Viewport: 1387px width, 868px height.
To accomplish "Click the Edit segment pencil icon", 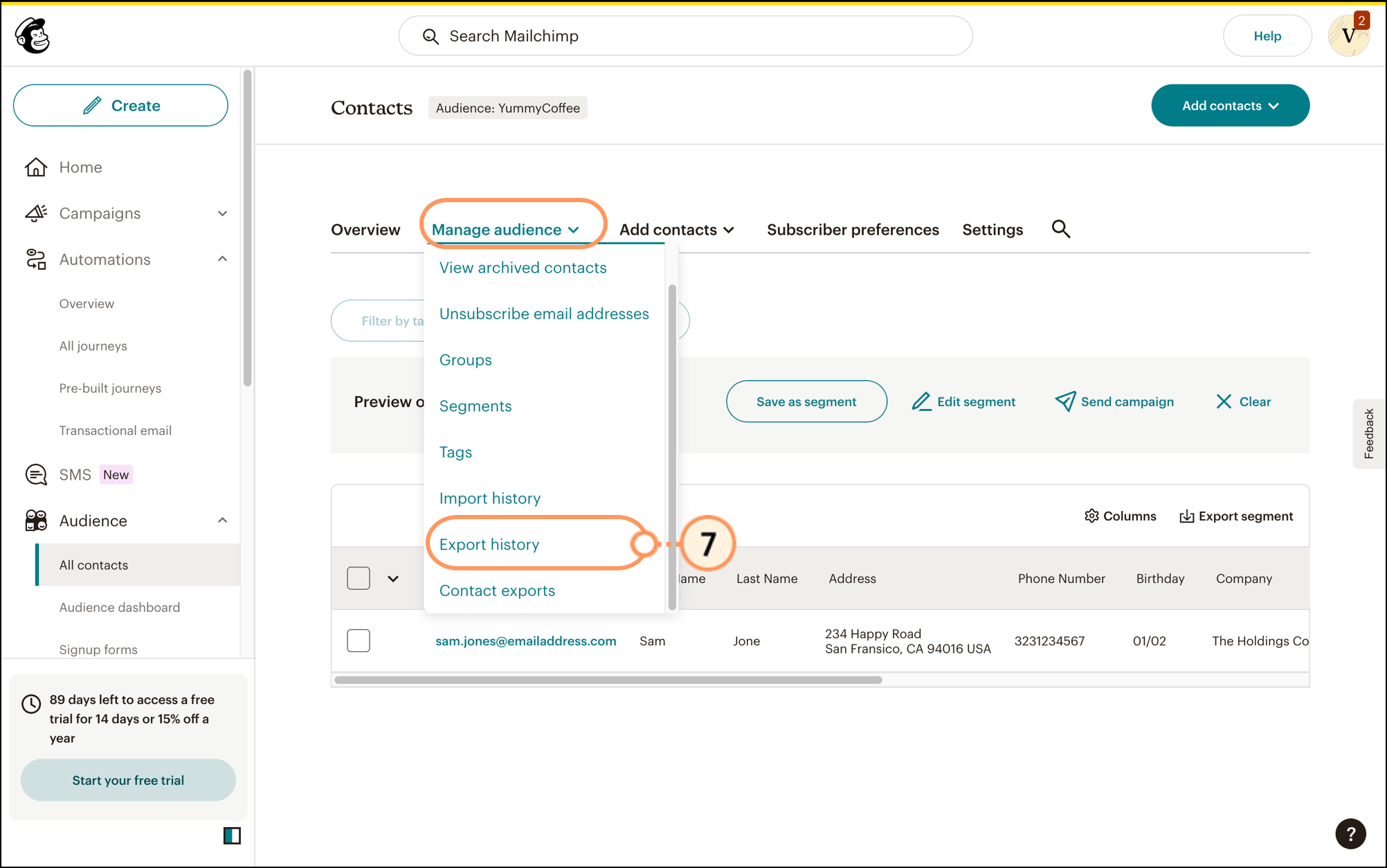I will click(x=921, y=401).
